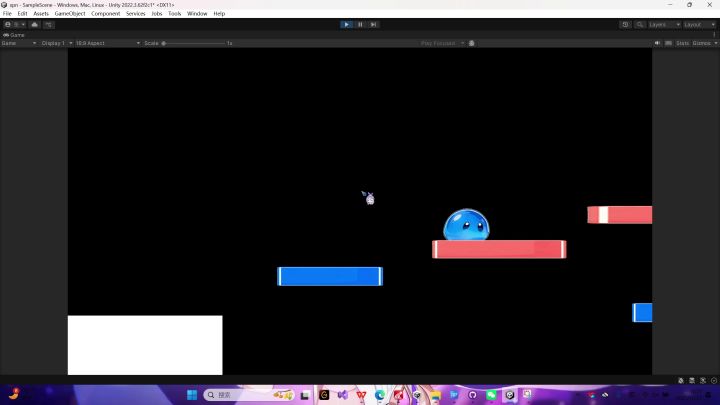Open Task View on the taskbar
The height and width of the screenshot is (405, 720).
click(x=305, y=395)
